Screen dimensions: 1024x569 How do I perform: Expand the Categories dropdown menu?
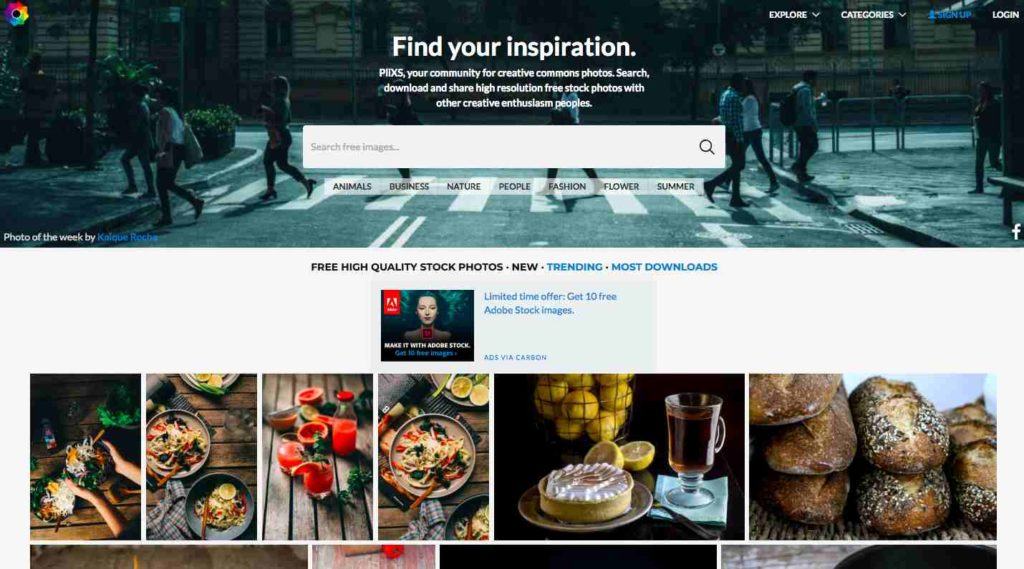point(873,14)
